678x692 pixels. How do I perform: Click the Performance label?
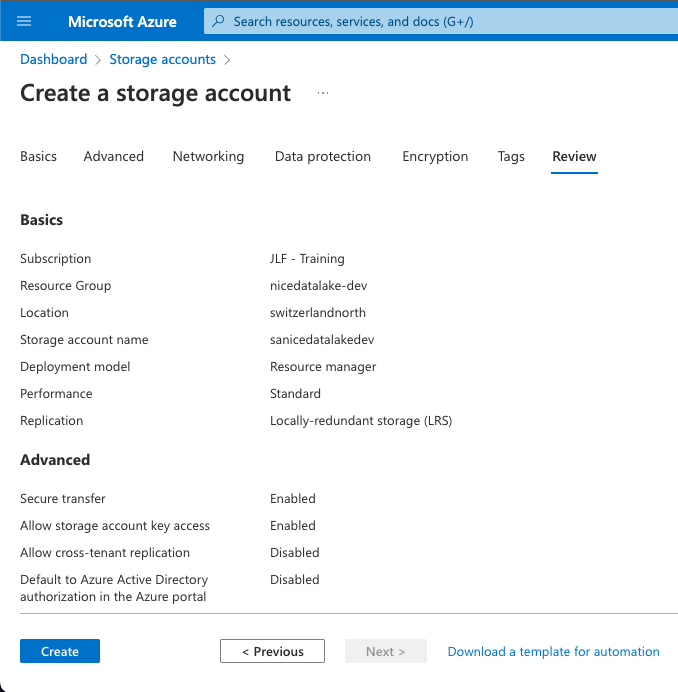56,394
